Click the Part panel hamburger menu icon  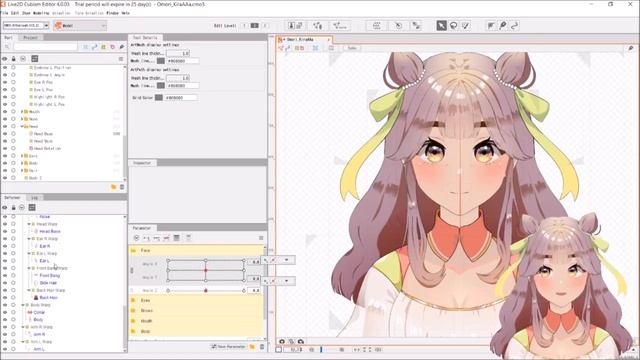(121, 59)
